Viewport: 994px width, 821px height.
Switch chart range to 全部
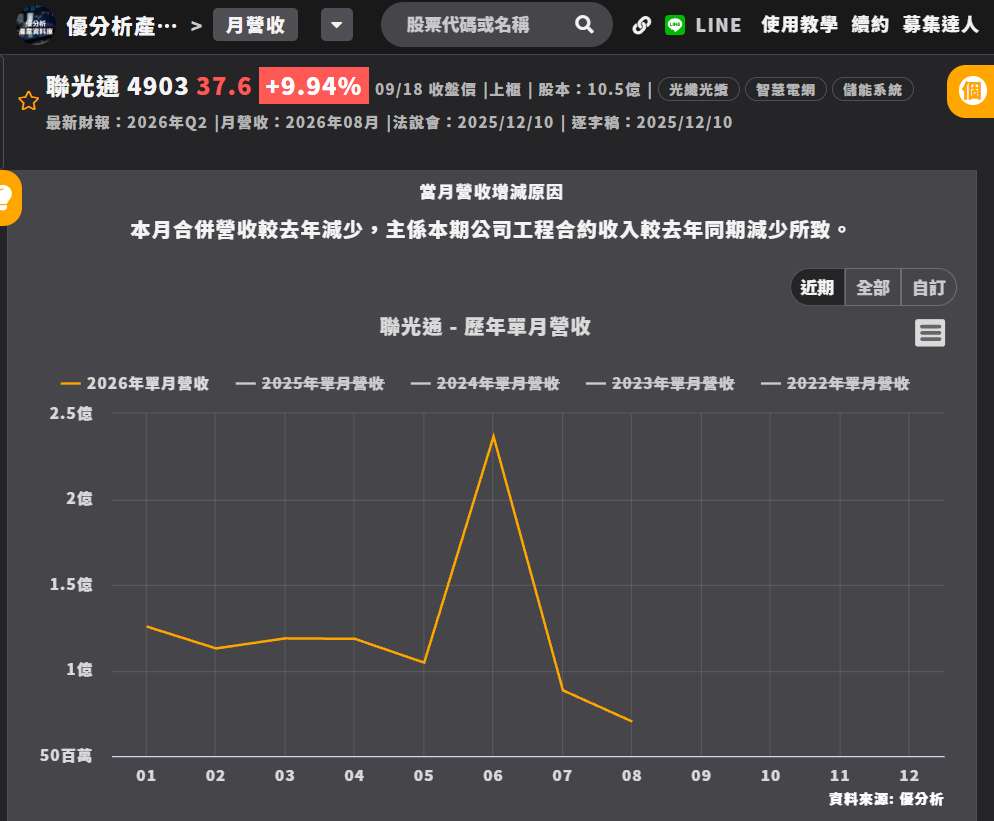(872, 288)
